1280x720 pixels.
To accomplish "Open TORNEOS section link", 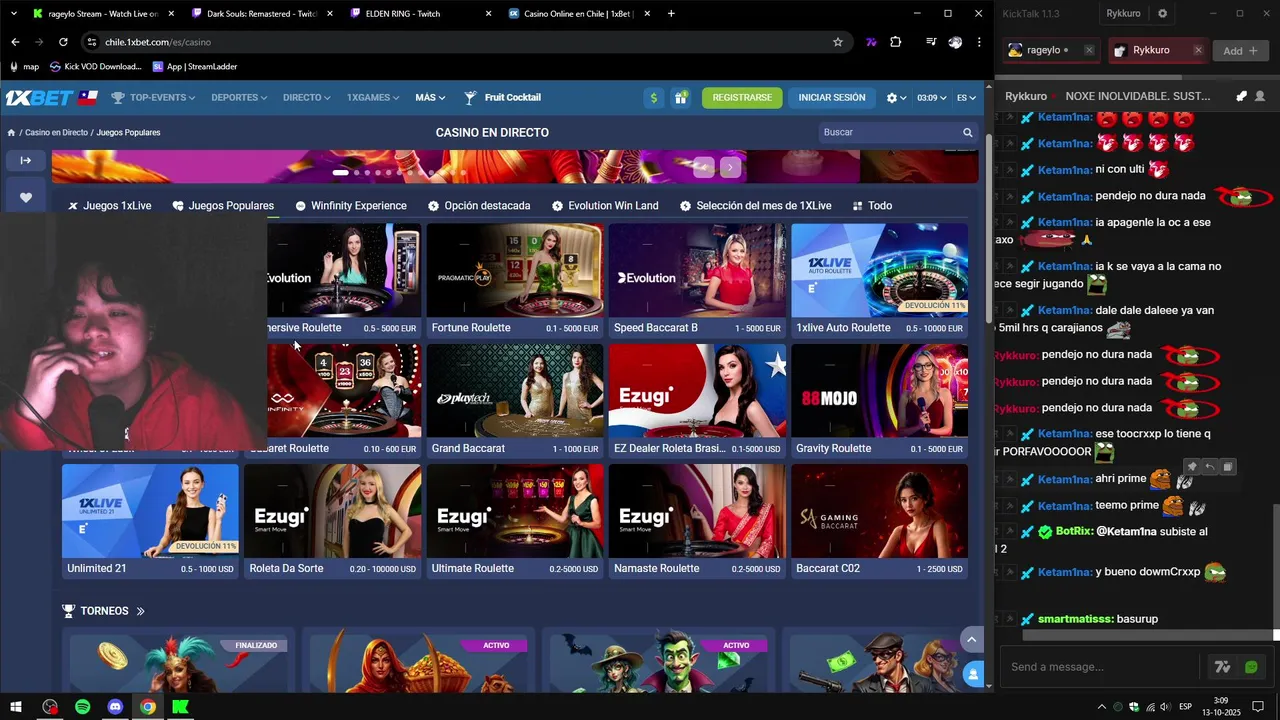I will (x=104, y=611).
